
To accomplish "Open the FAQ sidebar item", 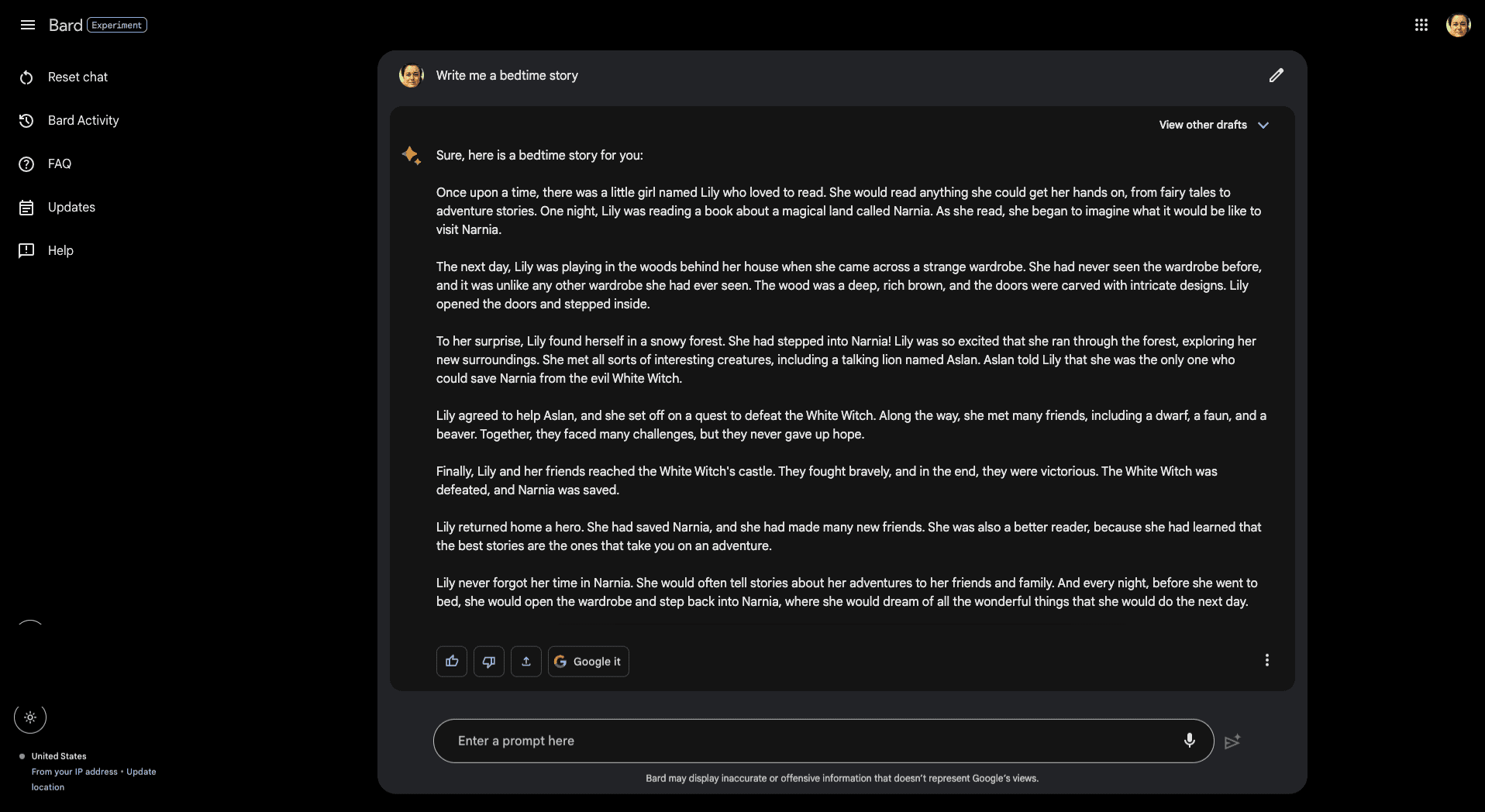I will point(60,163).
